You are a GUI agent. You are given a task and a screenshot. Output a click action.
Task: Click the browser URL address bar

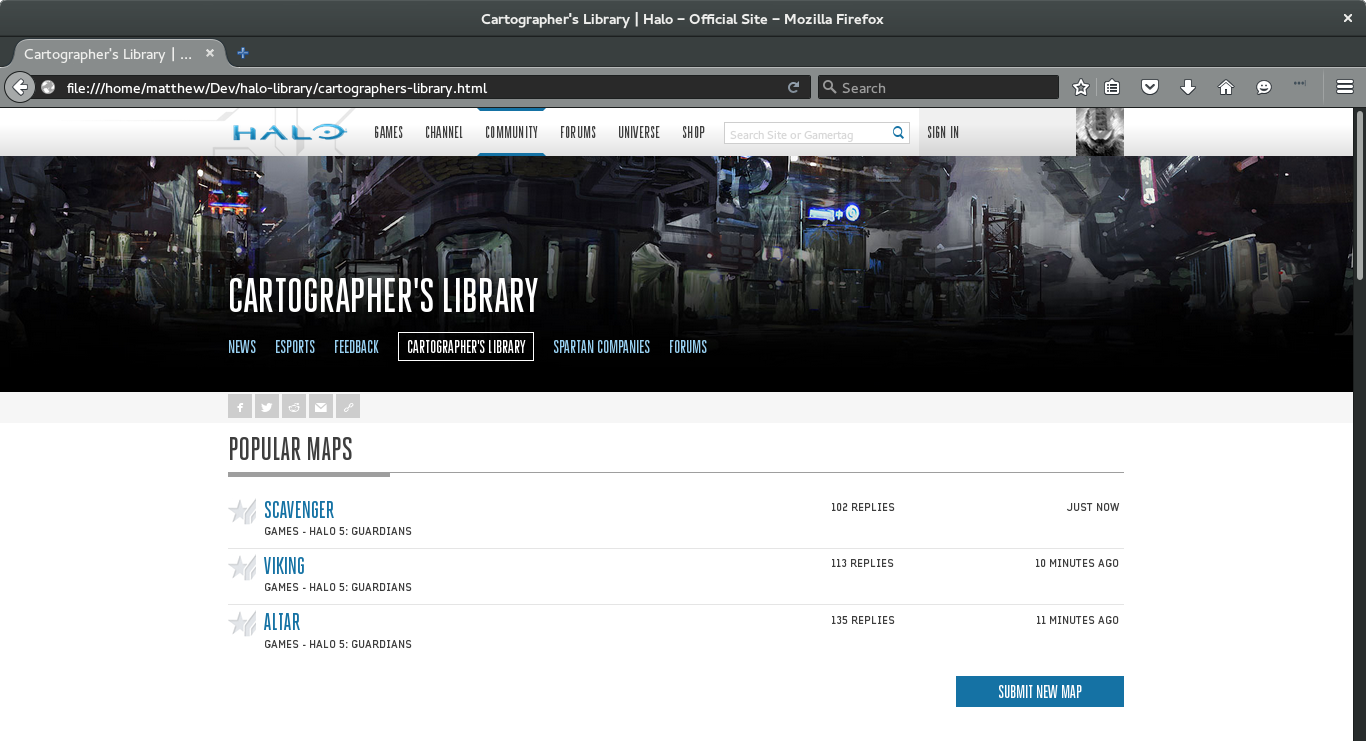420,88
